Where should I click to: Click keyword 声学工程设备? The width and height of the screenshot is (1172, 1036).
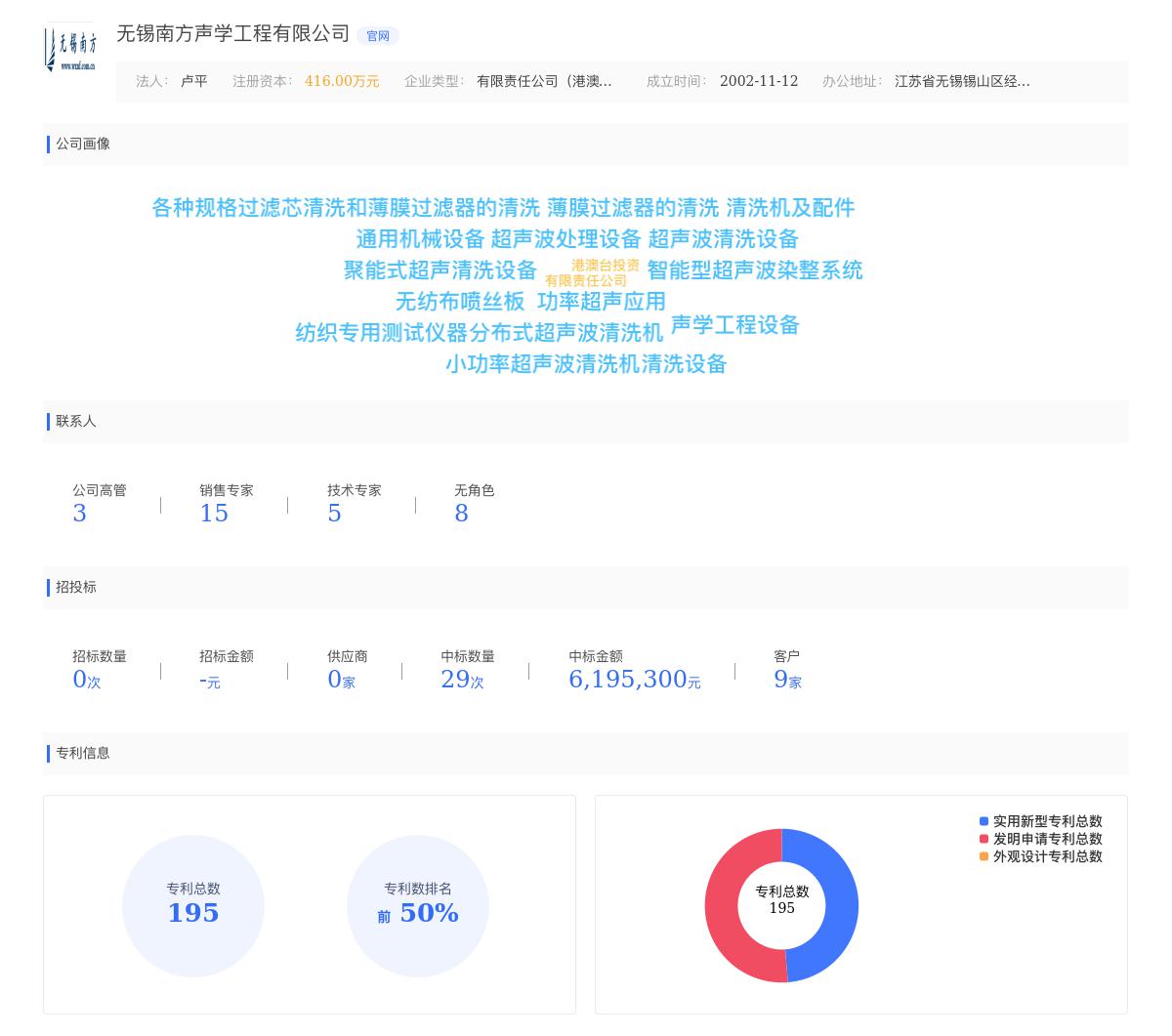coord(735,325)
